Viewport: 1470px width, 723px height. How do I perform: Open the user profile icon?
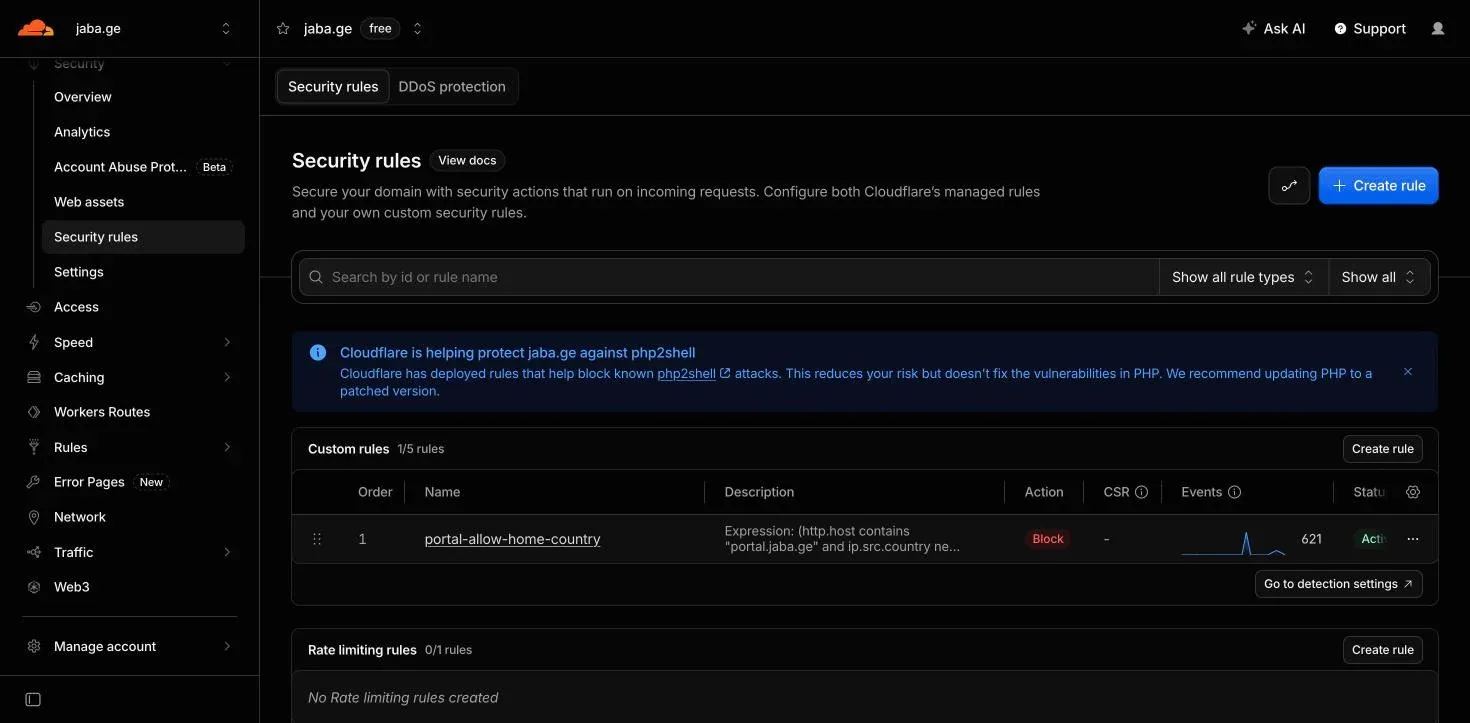pos(1438,29)
